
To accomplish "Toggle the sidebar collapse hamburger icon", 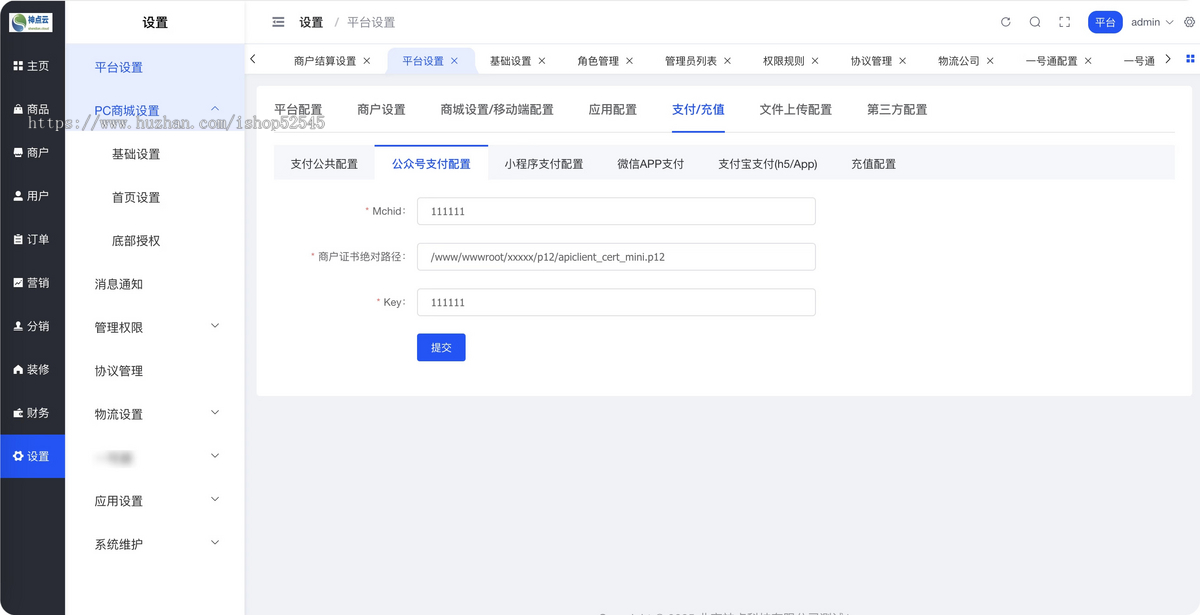I will pos(278,22).
